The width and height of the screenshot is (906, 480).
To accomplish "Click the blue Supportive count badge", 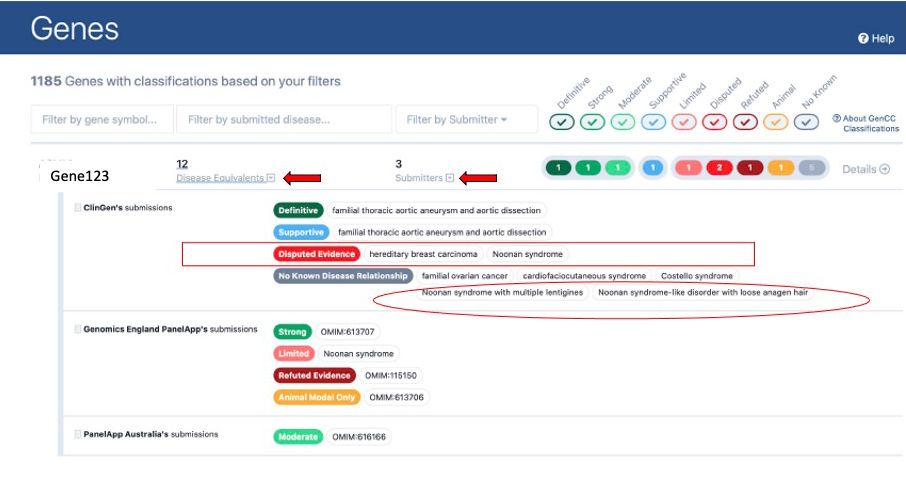I will 653,168.
